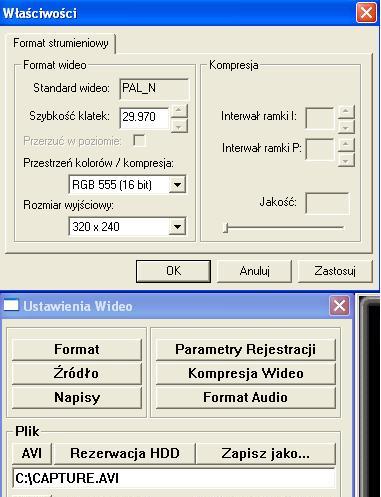Click the Anuluj button

pos(254,271)
